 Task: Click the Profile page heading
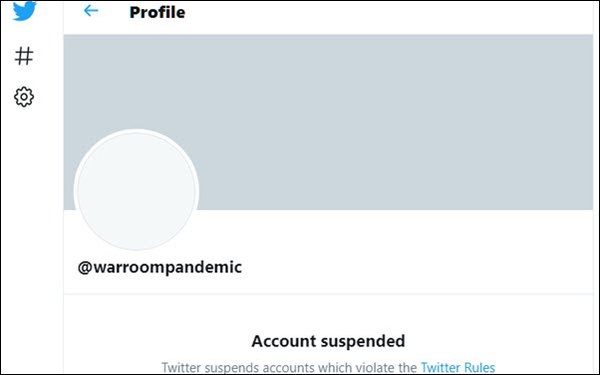(157, 12)
